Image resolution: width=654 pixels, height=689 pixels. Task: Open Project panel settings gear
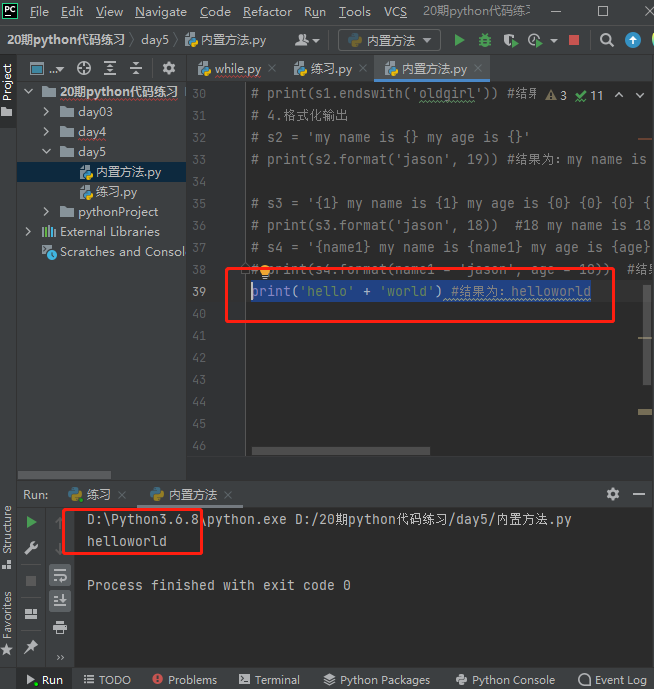[169, 68]
